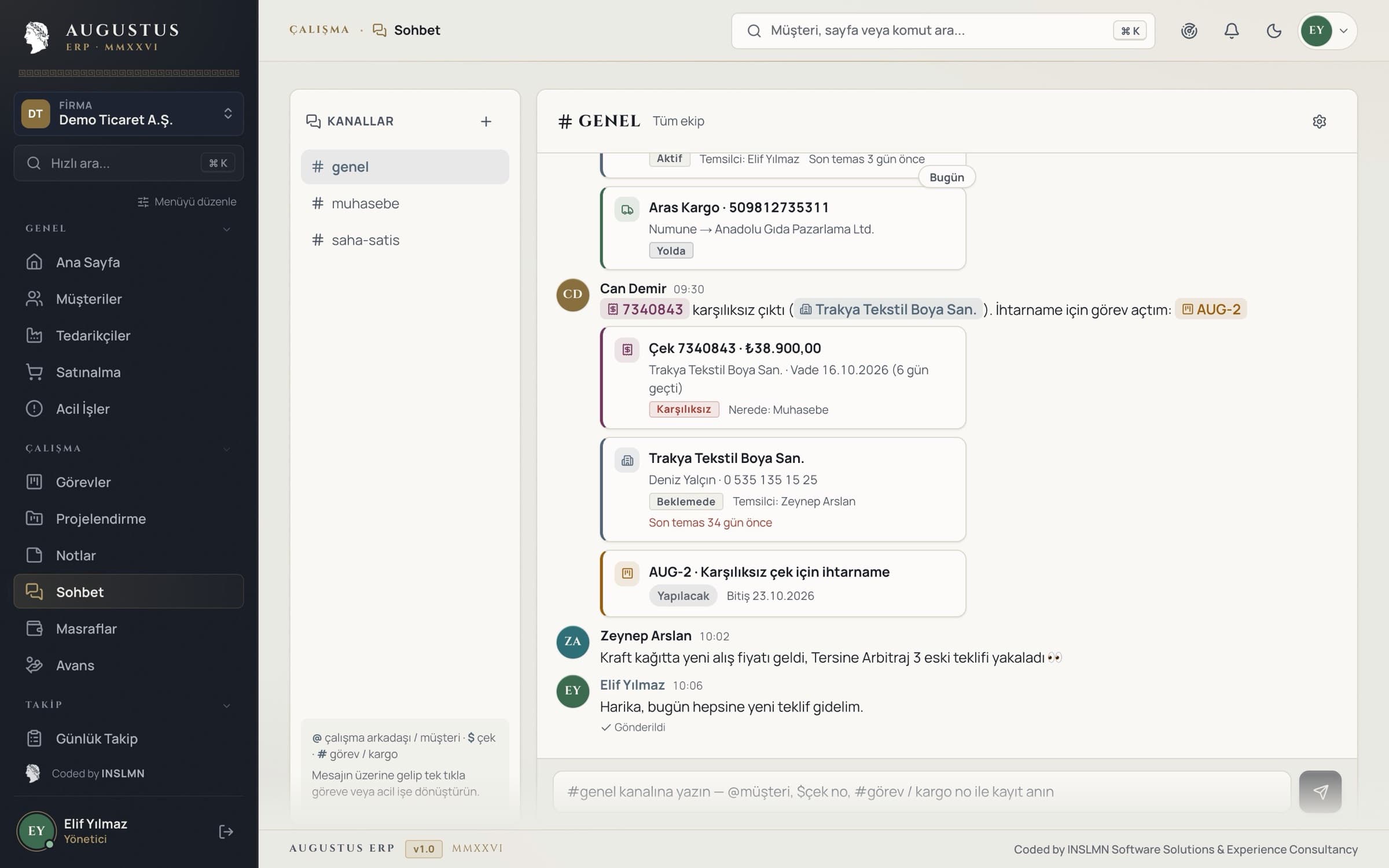Open Görevler in sidebar
Screen dimensions: 1389x868
(128, 482)
